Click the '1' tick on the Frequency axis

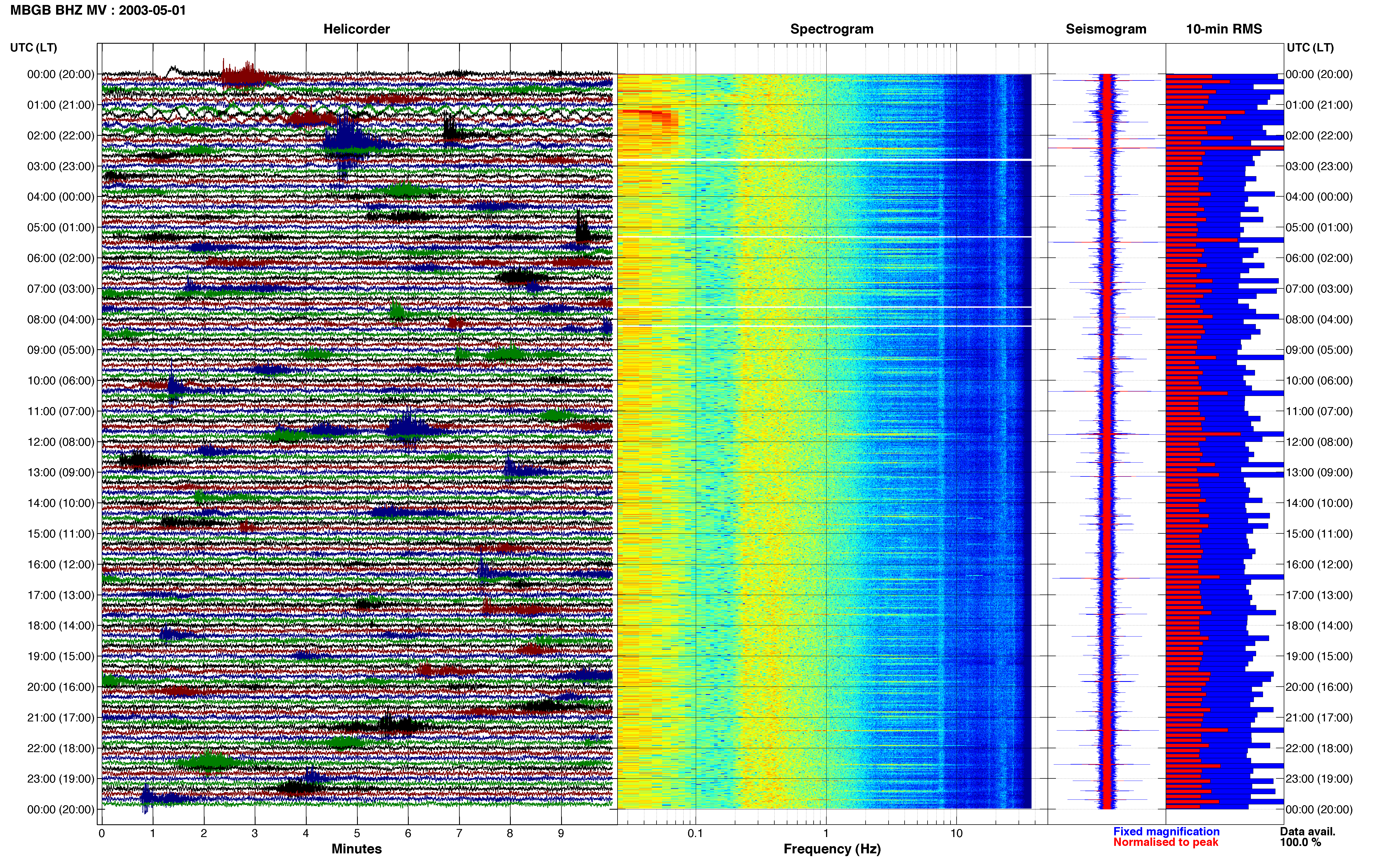(x=826, y=833)
